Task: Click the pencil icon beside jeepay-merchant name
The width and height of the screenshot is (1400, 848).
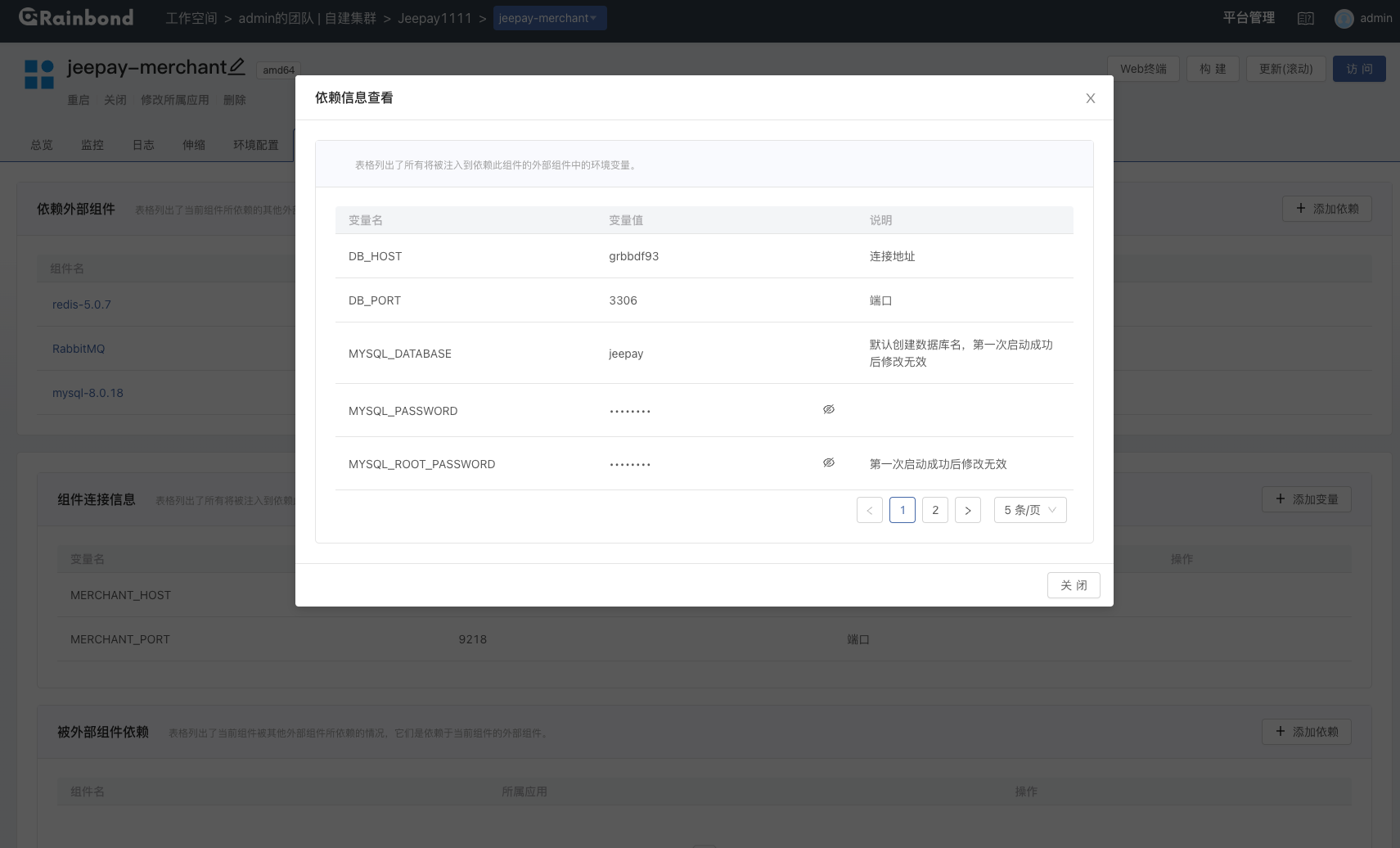Action: click(x=237, y=65)
